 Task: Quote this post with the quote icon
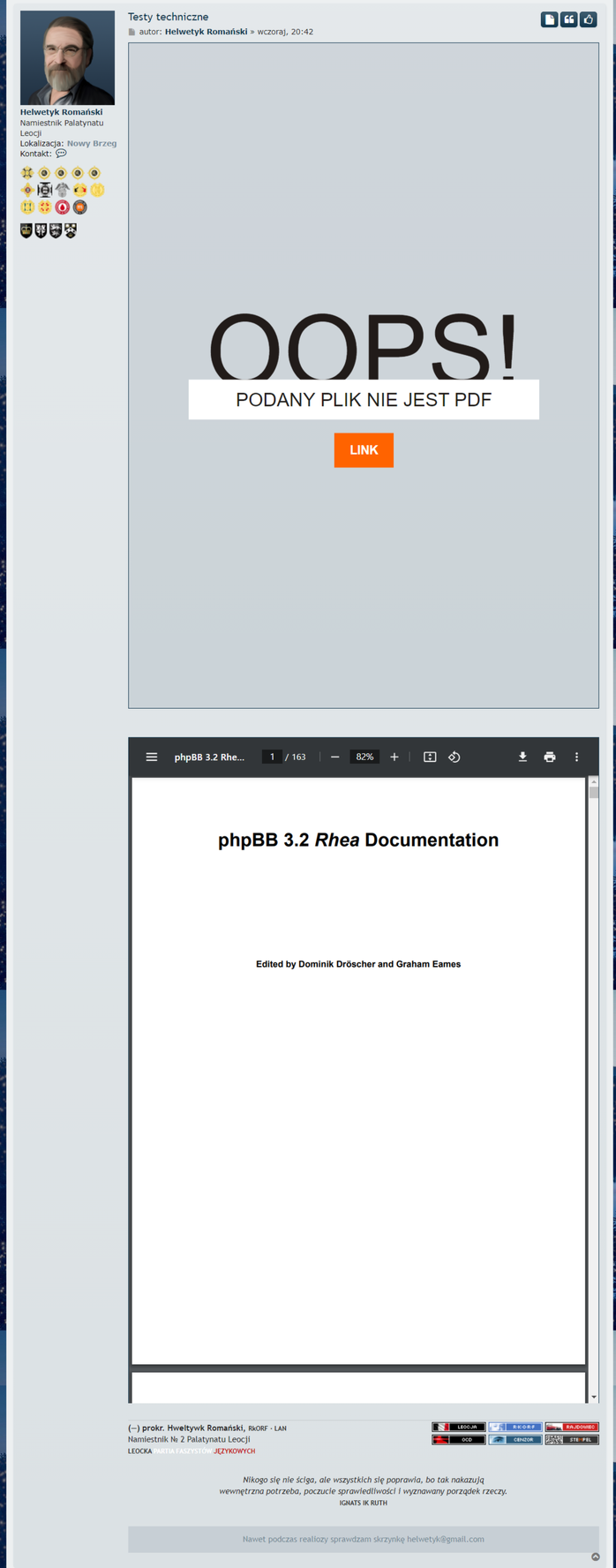pos(569,19)
